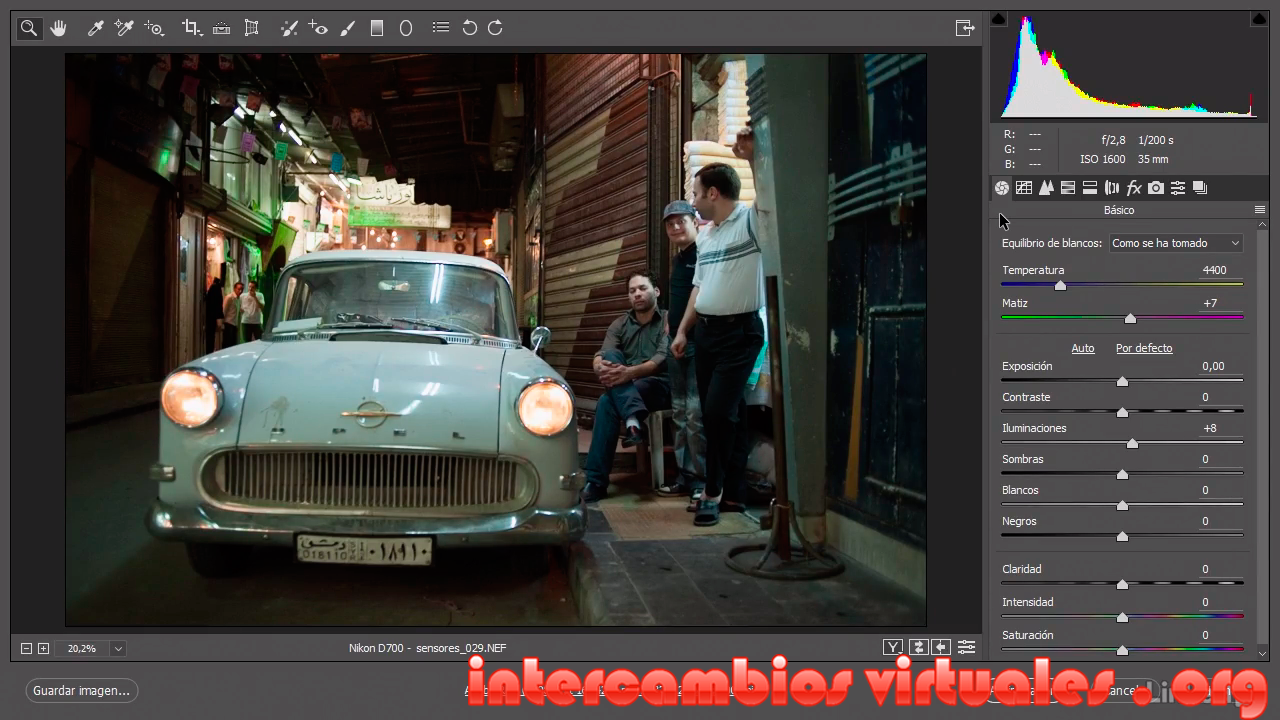Select the Graduated Filter tool
The width and height of the screenshot is (1280, 720).
377,28
